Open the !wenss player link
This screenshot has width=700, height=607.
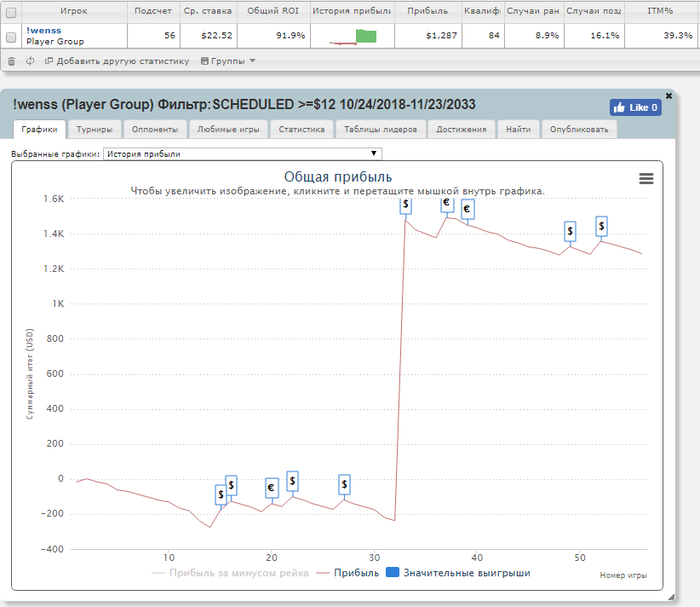click(x=44, y=30)
